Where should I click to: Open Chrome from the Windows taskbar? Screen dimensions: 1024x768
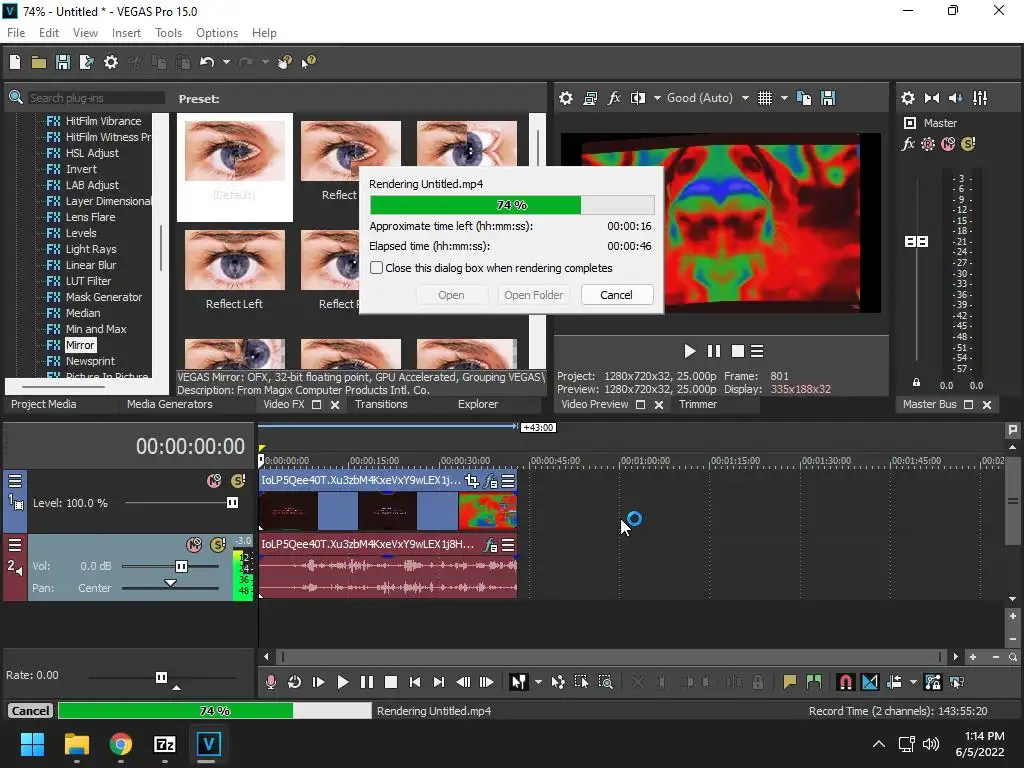pos(121,744)
